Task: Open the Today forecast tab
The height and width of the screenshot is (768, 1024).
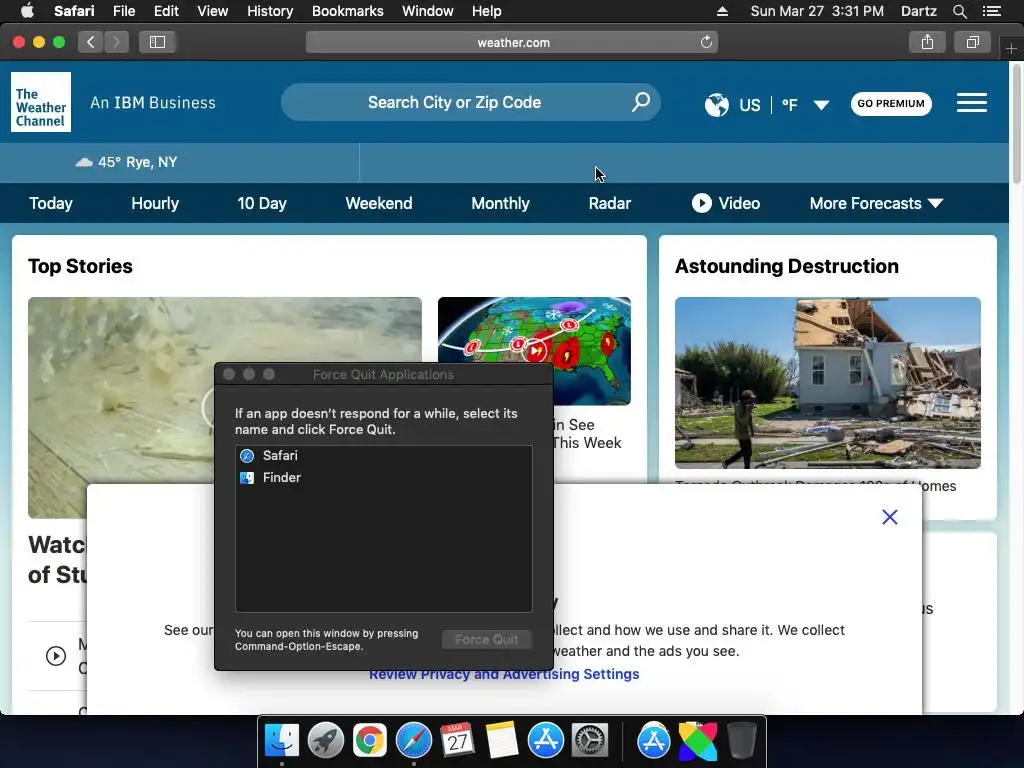Action: (x=51, y=203)
